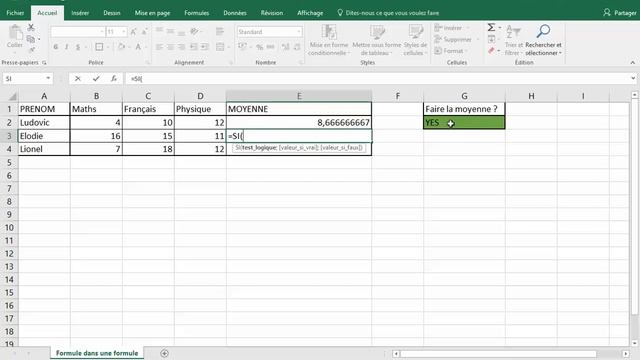The width and height of the screenshot is (640, 360).
Task: Cancel the formula with the X icon
Action: point(78,79)
